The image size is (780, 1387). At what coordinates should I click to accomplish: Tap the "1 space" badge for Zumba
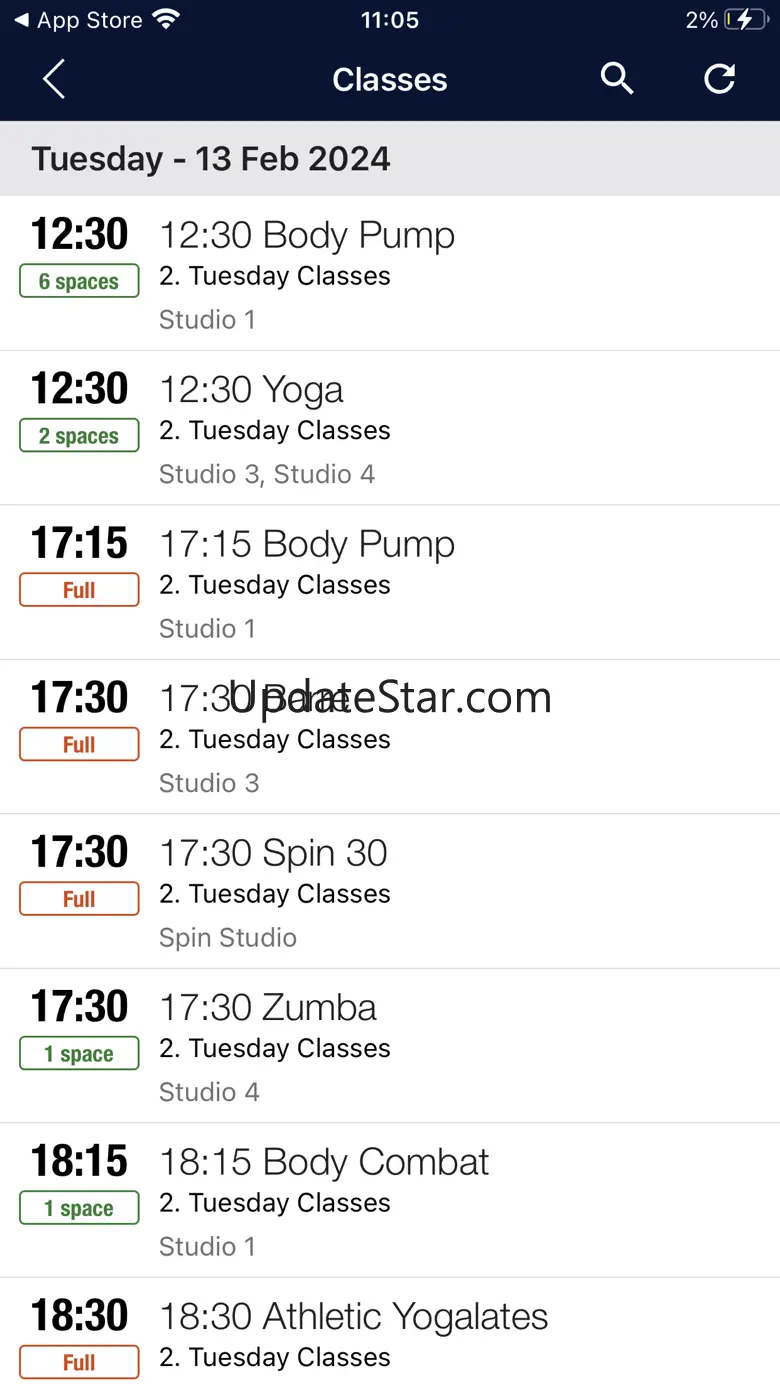(79, 1054)
